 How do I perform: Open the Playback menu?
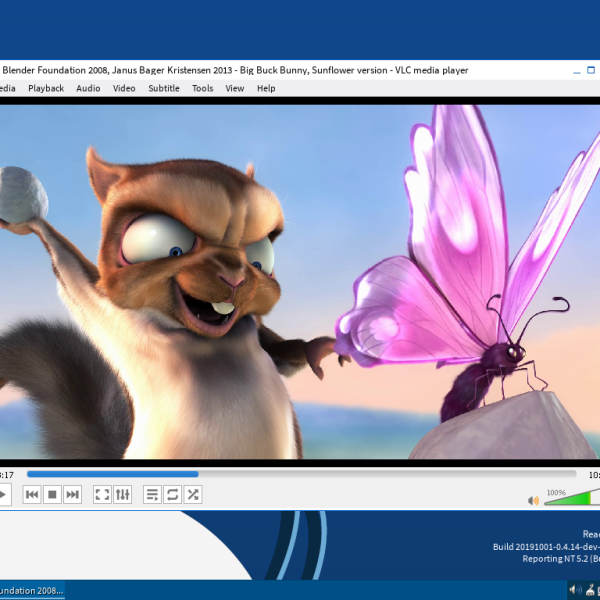46,88
